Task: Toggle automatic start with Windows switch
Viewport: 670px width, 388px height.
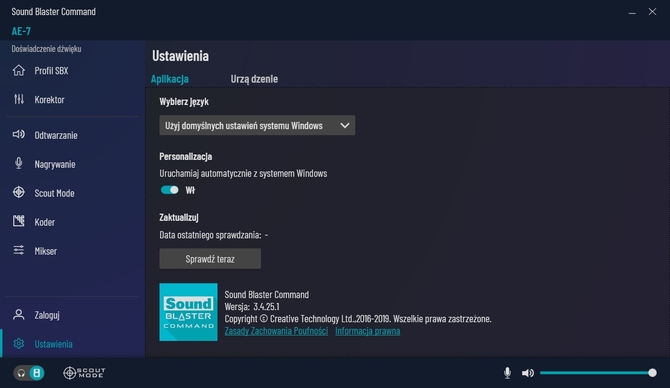Action: tap(170, 190)
